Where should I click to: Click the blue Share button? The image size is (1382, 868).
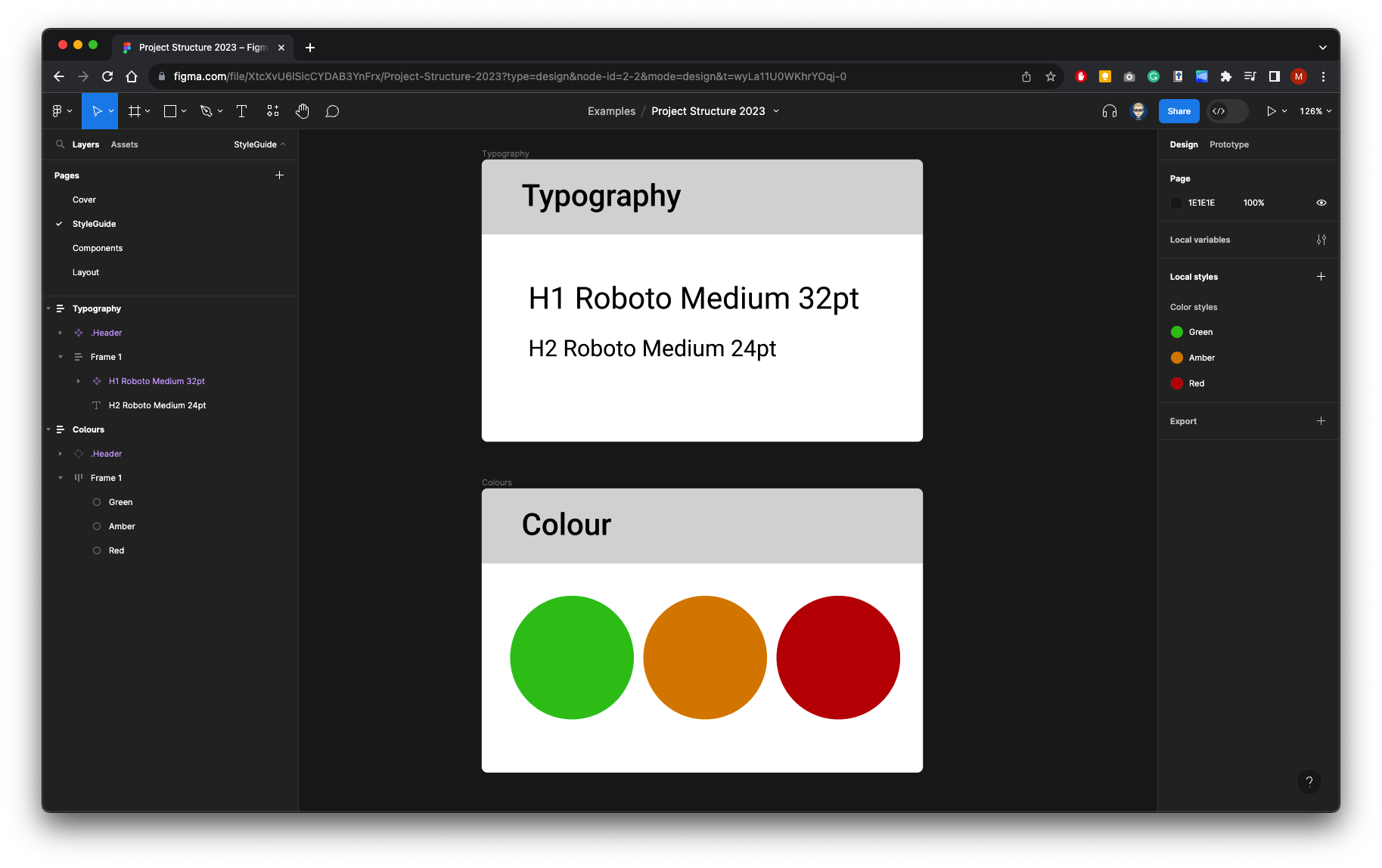(x=1179, y=111)
